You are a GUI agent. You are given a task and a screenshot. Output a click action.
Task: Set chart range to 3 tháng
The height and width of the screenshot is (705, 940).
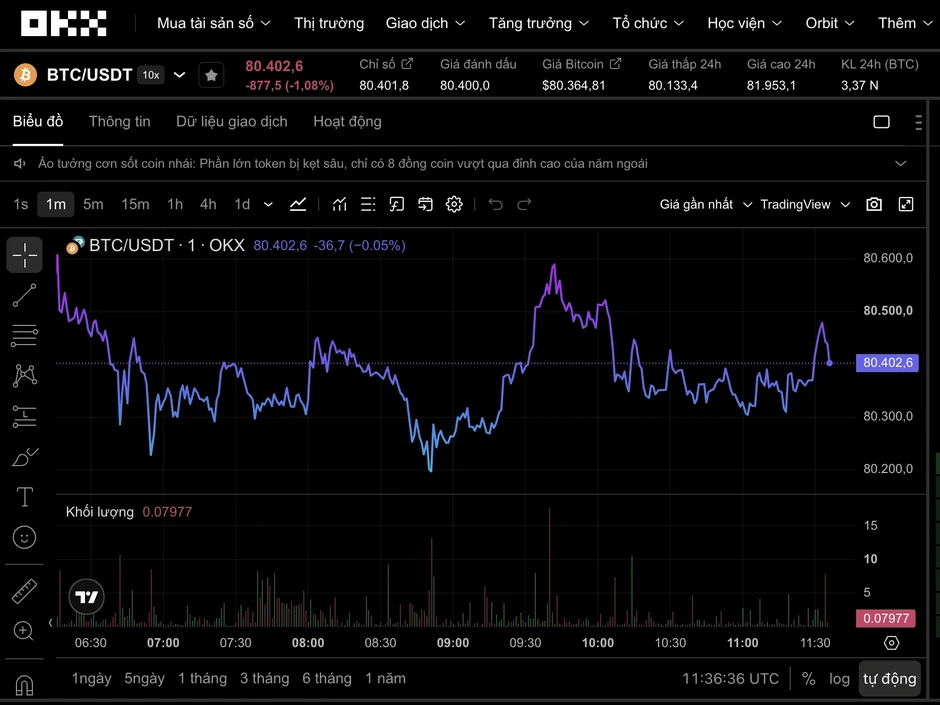tap(264, 679)
